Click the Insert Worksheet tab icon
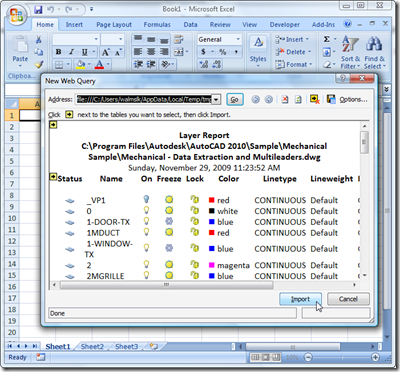 point(153,346)
